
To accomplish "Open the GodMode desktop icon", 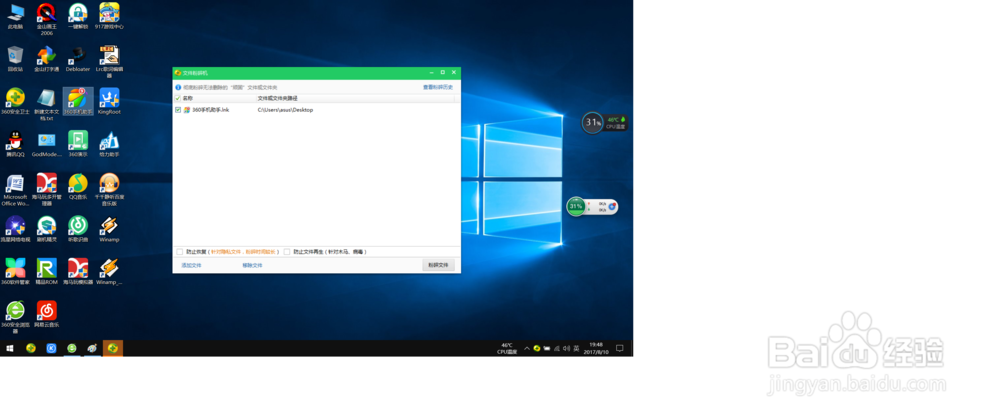I will pos(47,144).
